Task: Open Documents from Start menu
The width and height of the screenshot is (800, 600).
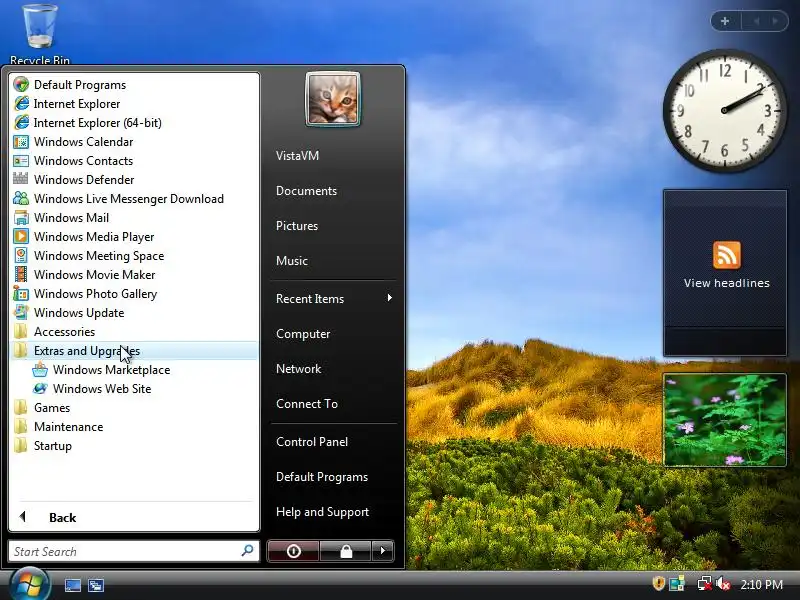Action: coord(306,191)
